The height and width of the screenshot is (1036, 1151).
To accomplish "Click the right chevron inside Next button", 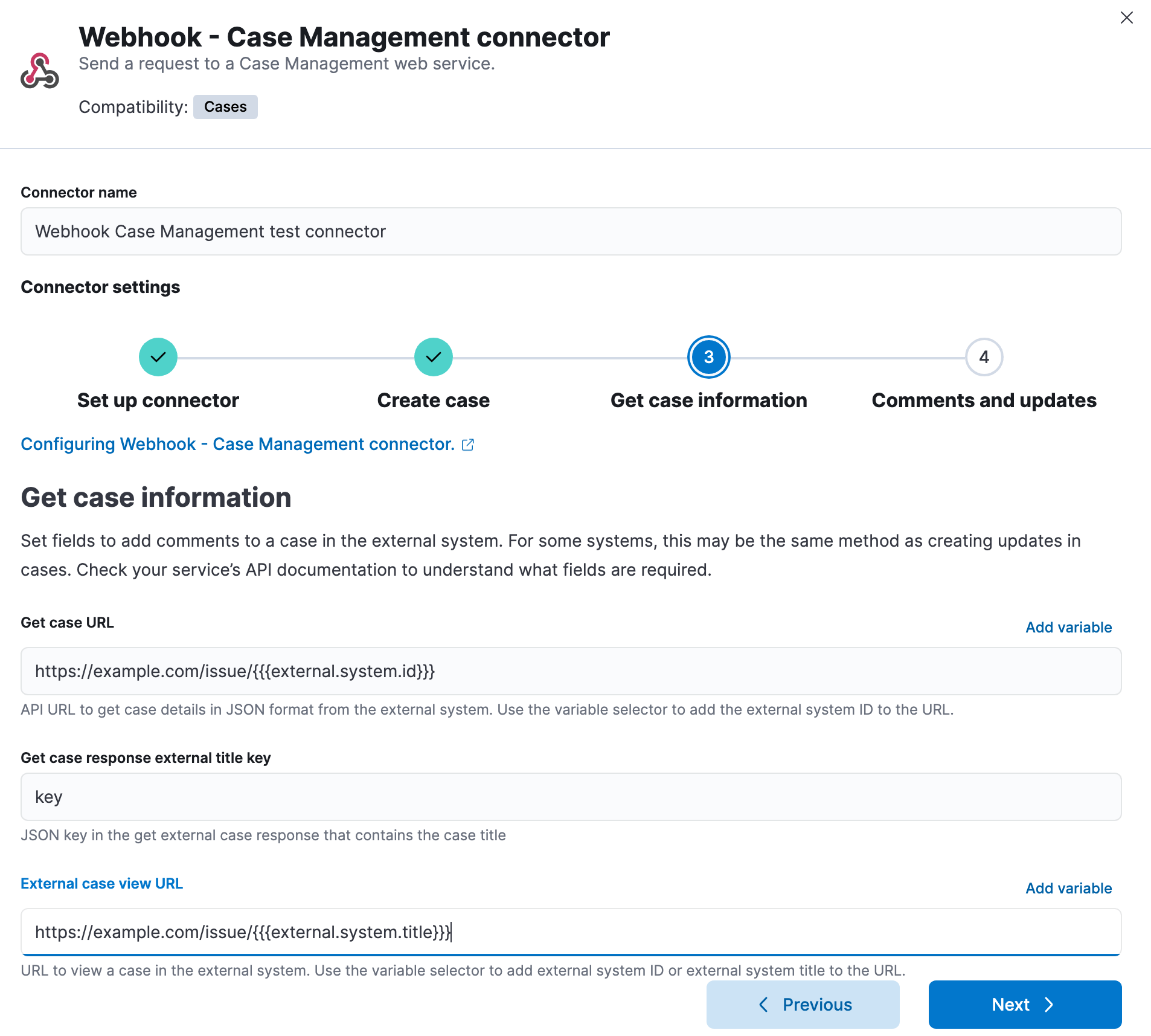I will click(x=1049, y=1004).
